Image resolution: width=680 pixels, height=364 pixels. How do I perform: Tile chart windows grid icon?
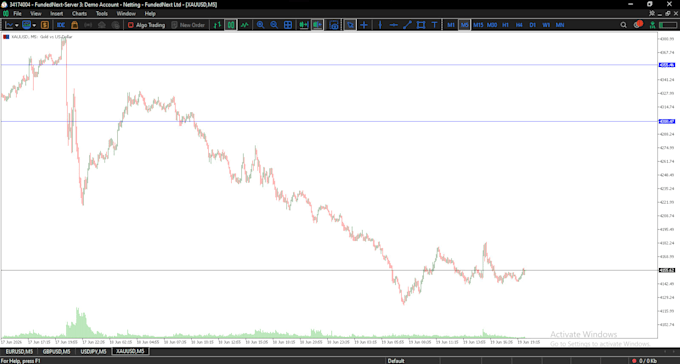tap(288, 25)
